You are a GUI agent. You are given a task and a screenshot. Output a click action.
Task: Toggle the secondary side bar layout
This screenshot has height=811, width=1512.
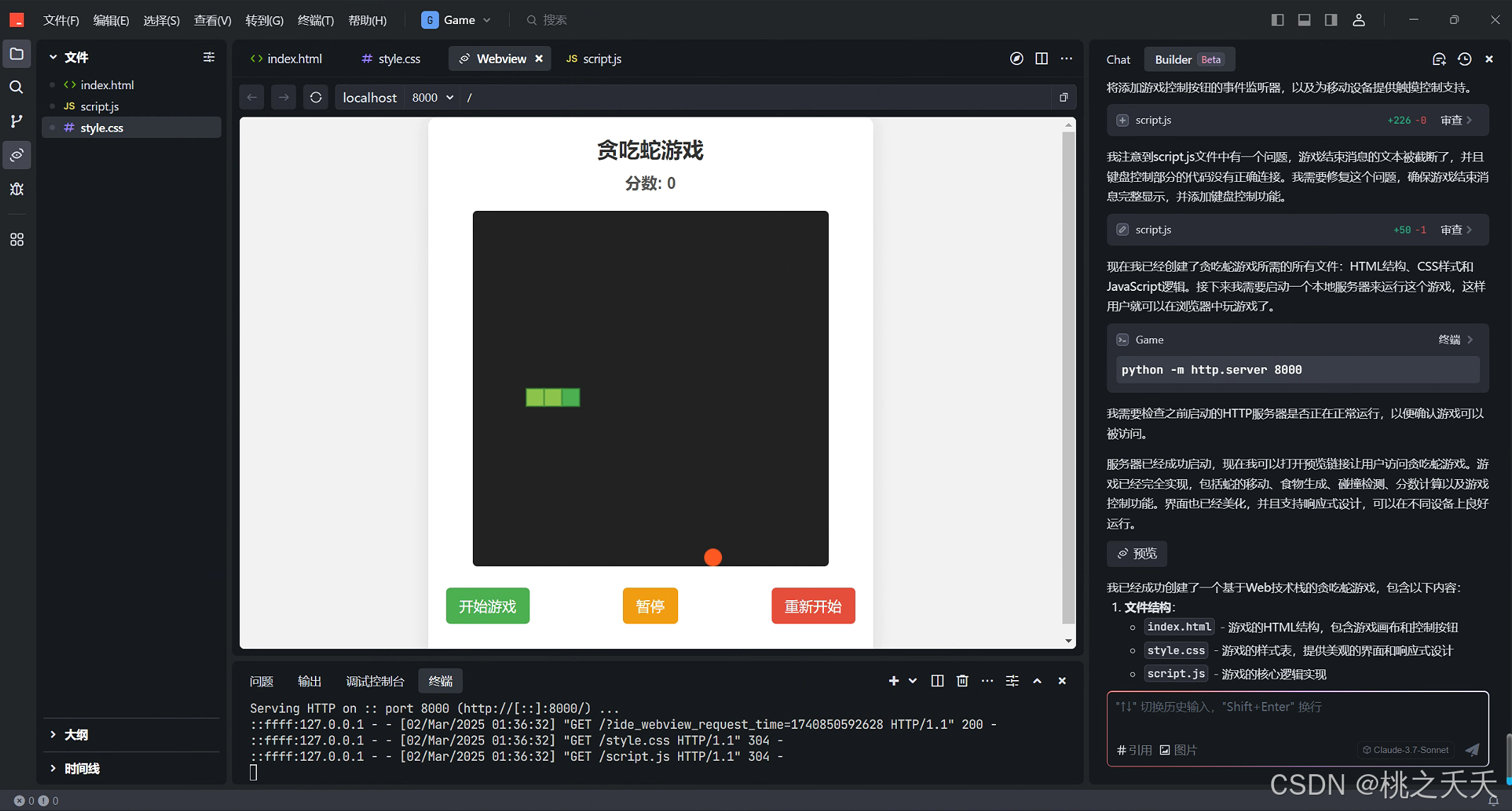click(x=1331, y=20)
